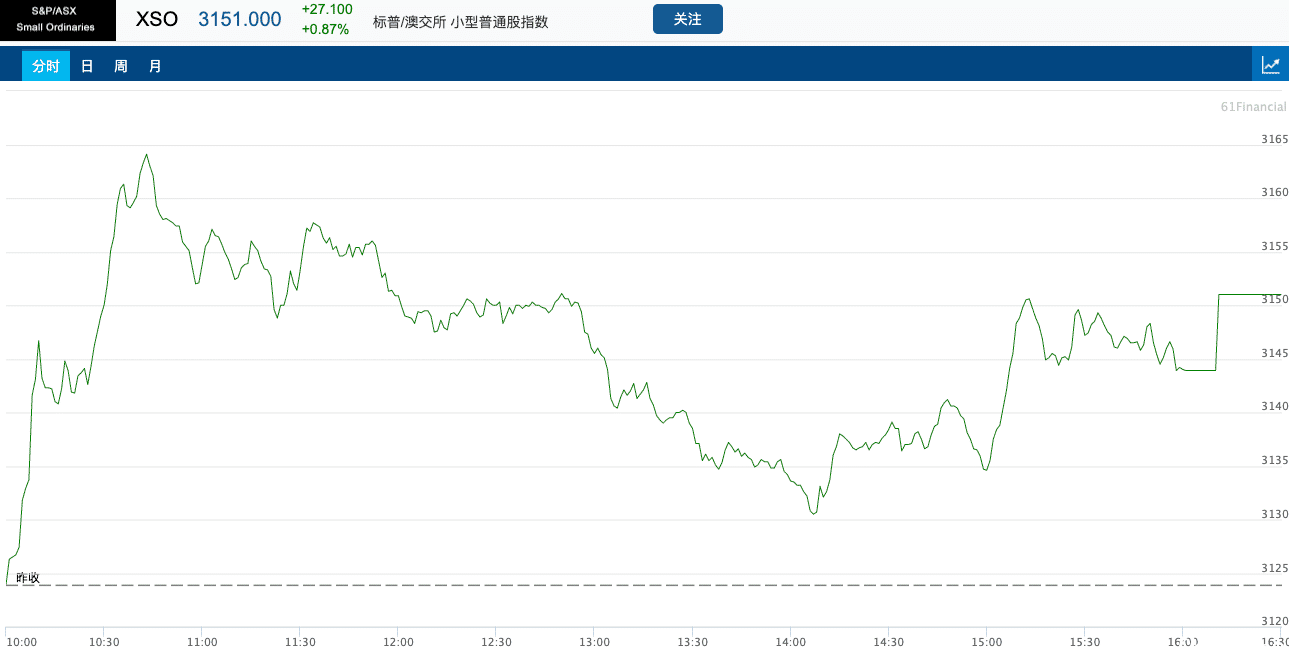The width and height of the screenshot is (1289, 660).
Task: Click the 关注 follow button
Action: tap(688, 19)
